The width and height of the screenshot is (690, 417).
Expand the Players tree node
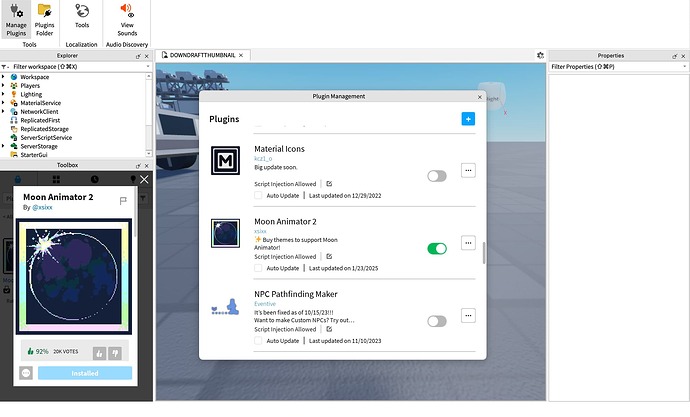click(x=4, y=85)
